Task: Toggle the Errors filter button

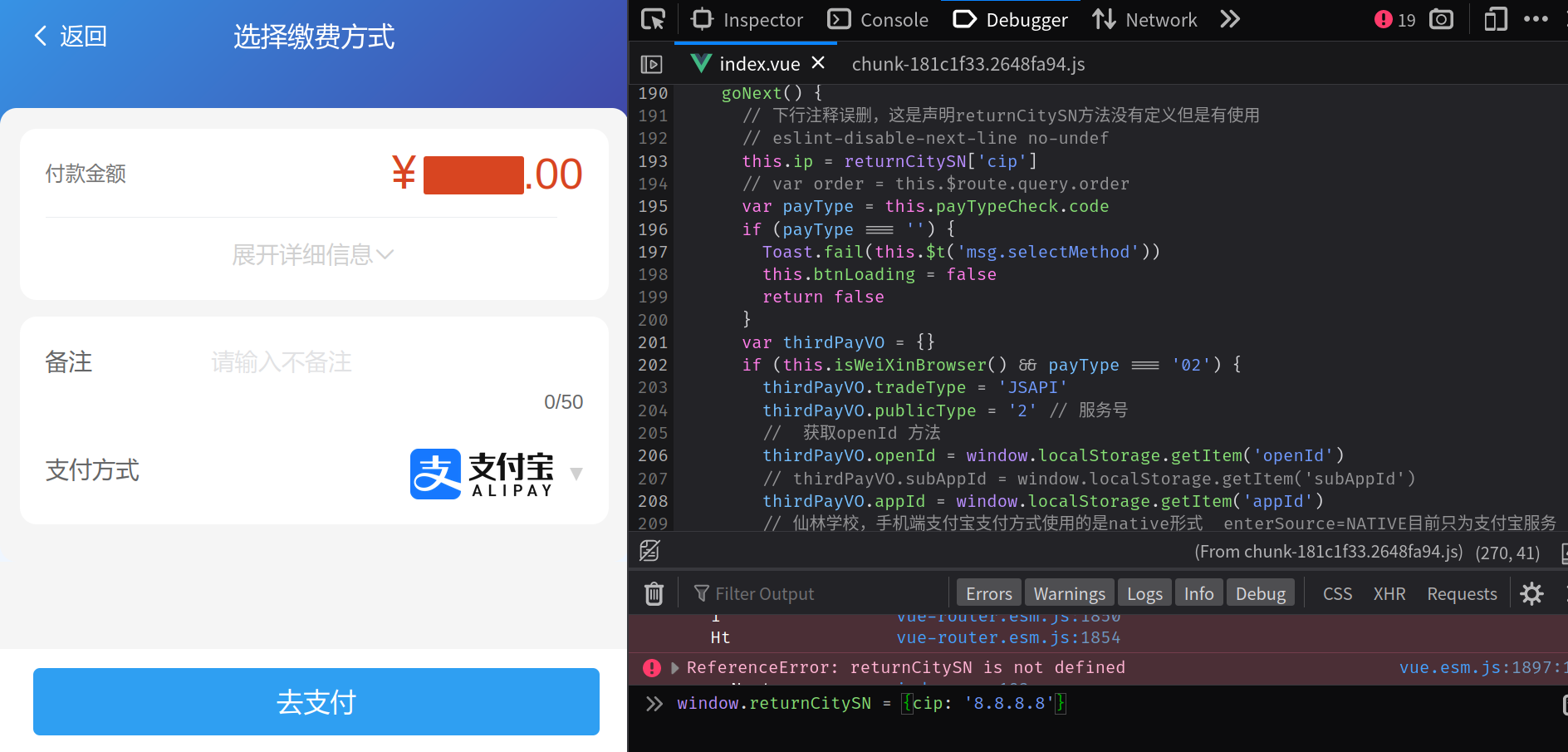Action: pos(989,593)
